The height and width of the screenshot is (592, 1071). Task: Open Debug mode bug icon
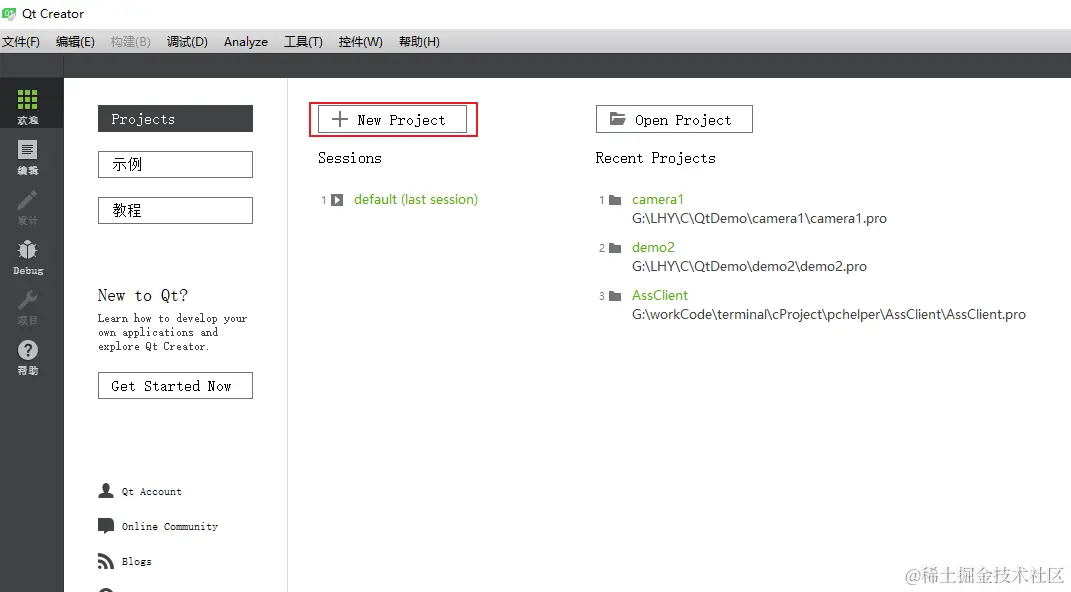point(27,250)
